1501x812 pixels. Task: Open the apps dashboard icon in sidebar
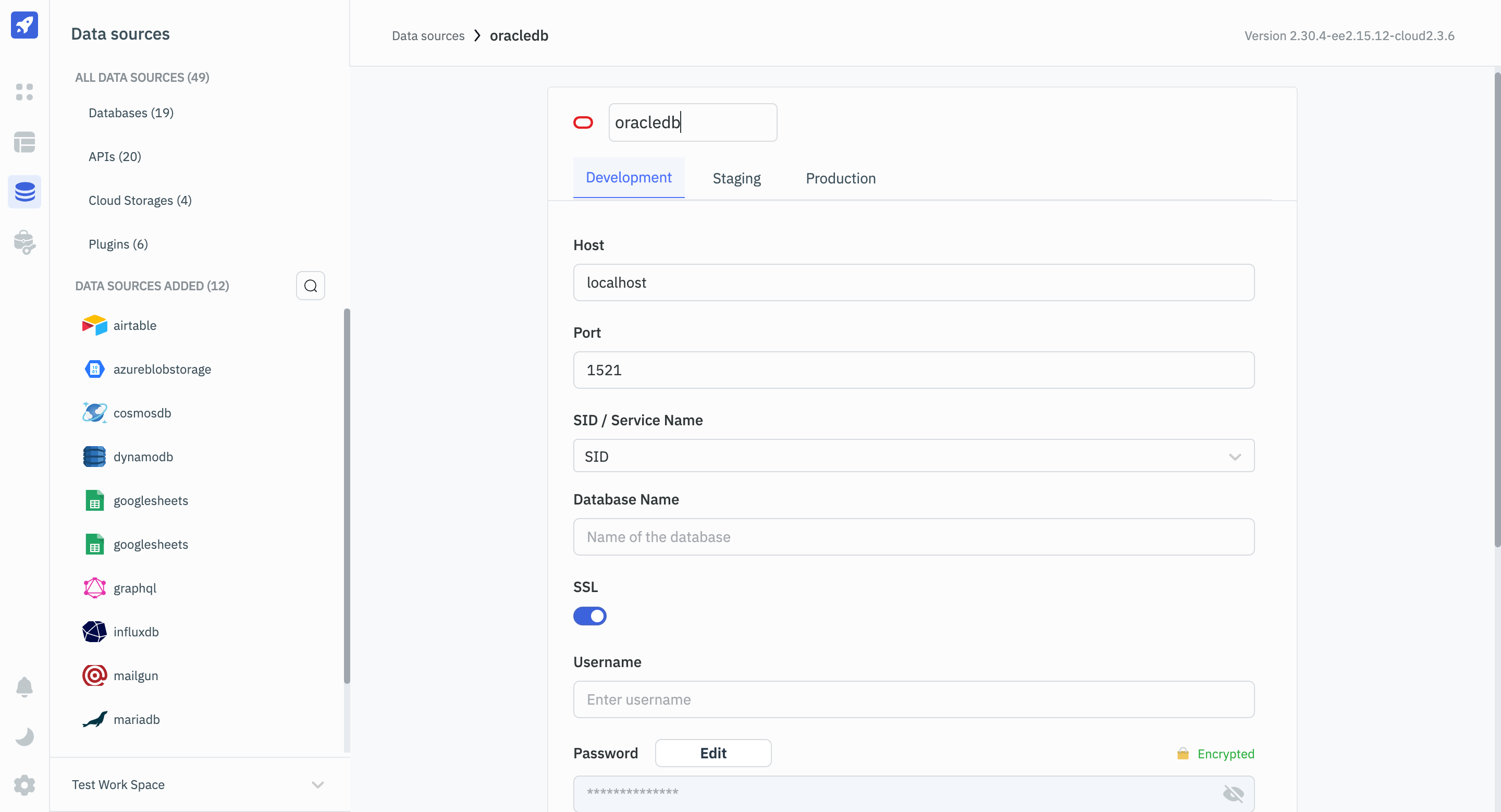point(24,92)
